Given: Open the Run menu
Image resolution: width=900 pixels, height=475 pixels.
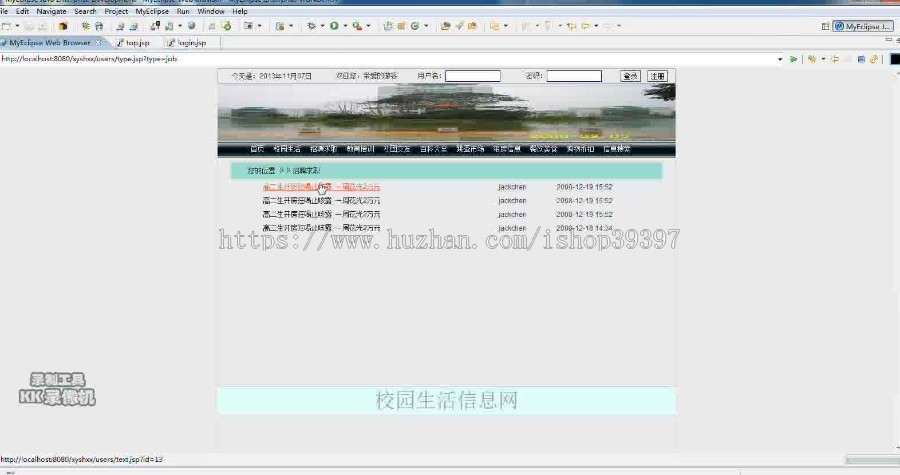Looking at the screenshot, I should pyautogui.click(x=183, y=11).
